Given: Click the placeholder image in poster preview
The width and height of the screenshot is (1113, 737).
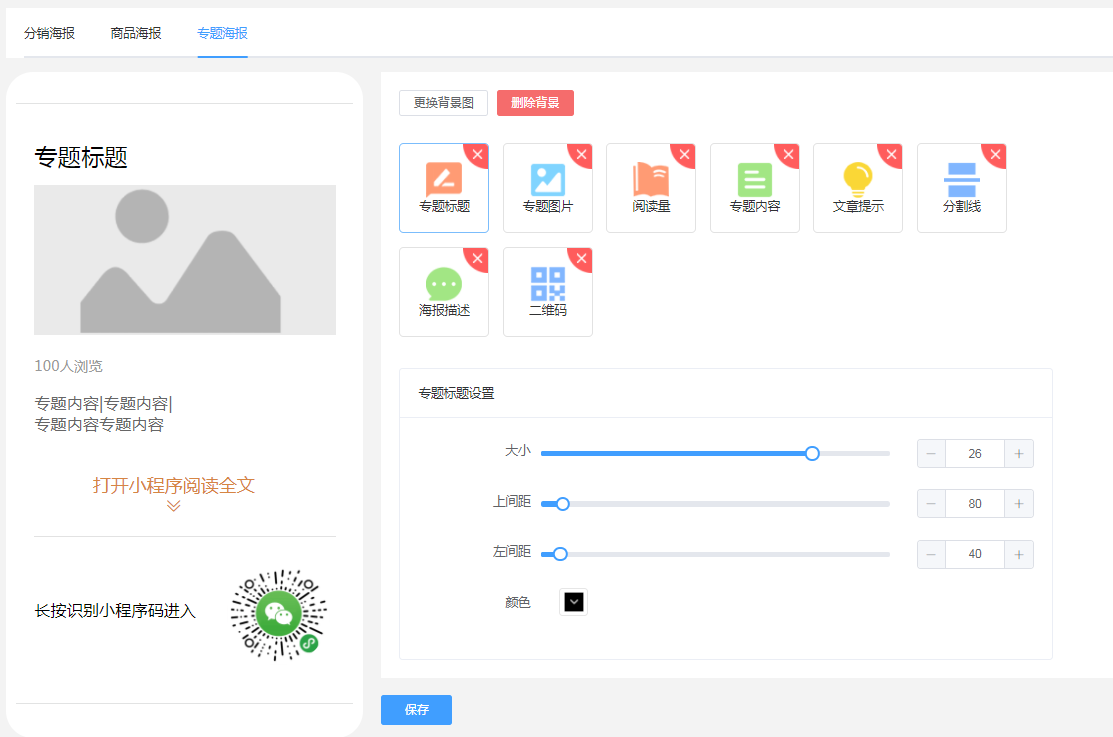Looking at the screenshot, I should [x=185, y=260].
